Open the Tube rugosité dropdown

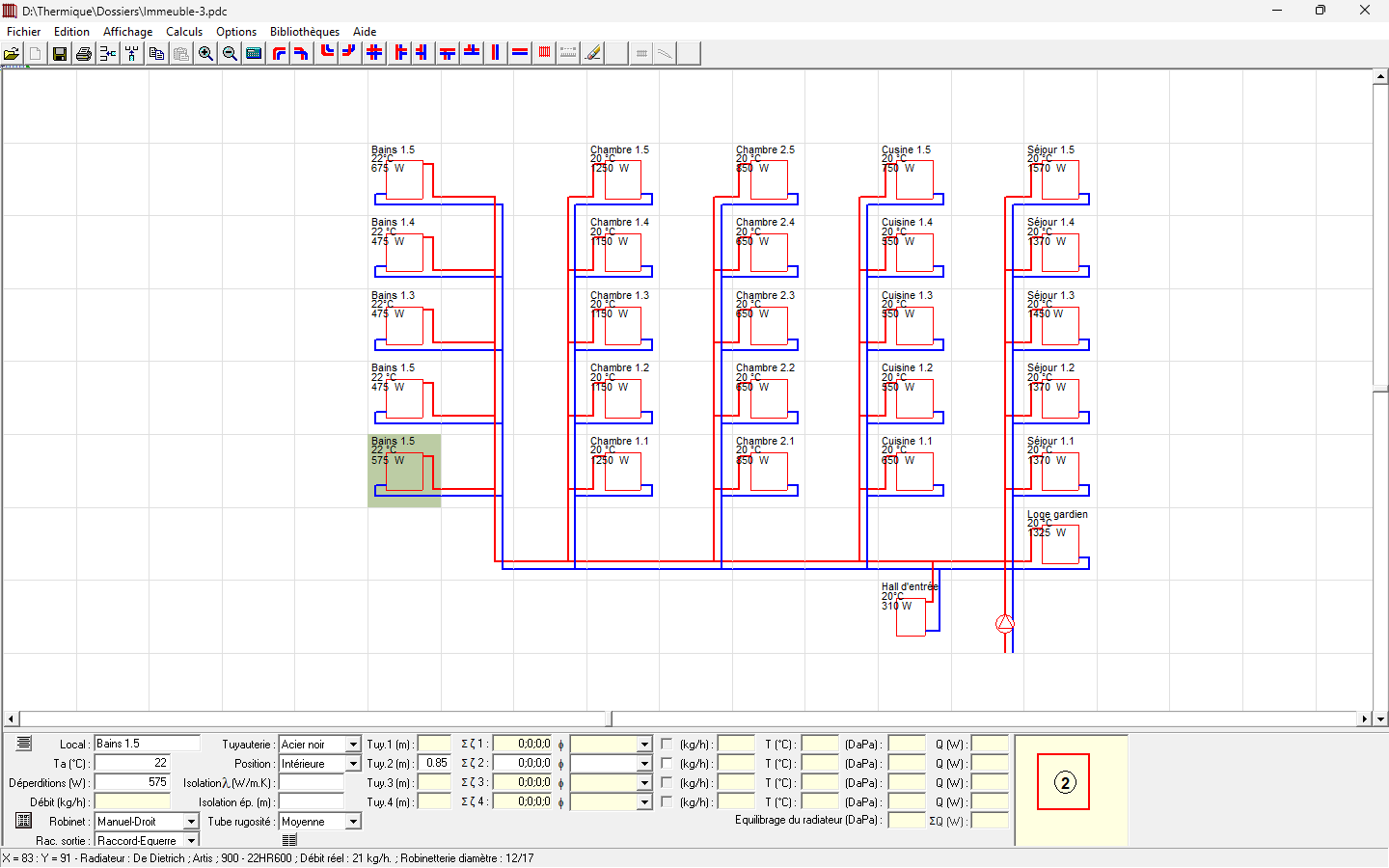(353, 822)
